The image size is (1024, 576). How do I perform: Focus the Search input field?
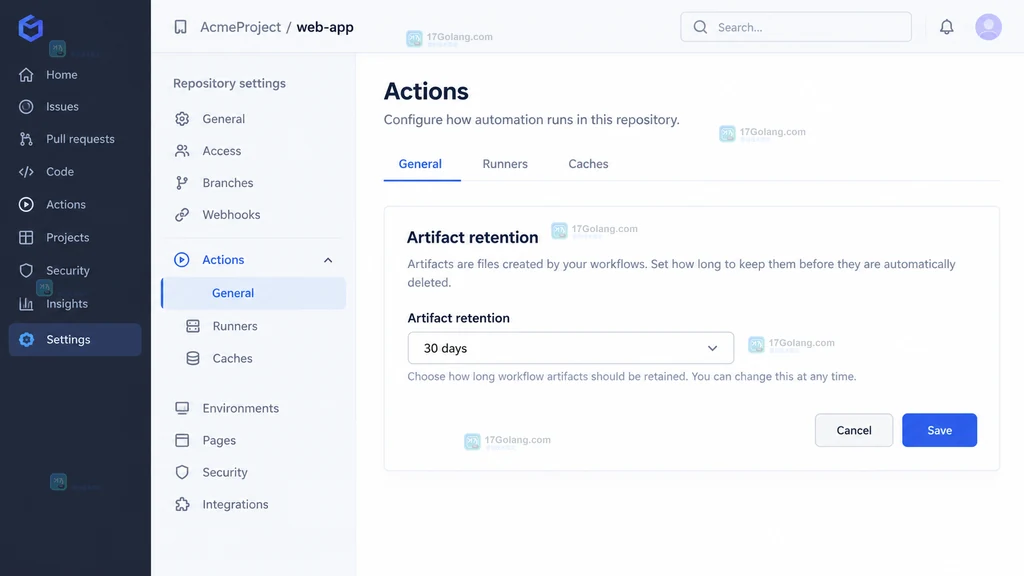pos(795,27)
